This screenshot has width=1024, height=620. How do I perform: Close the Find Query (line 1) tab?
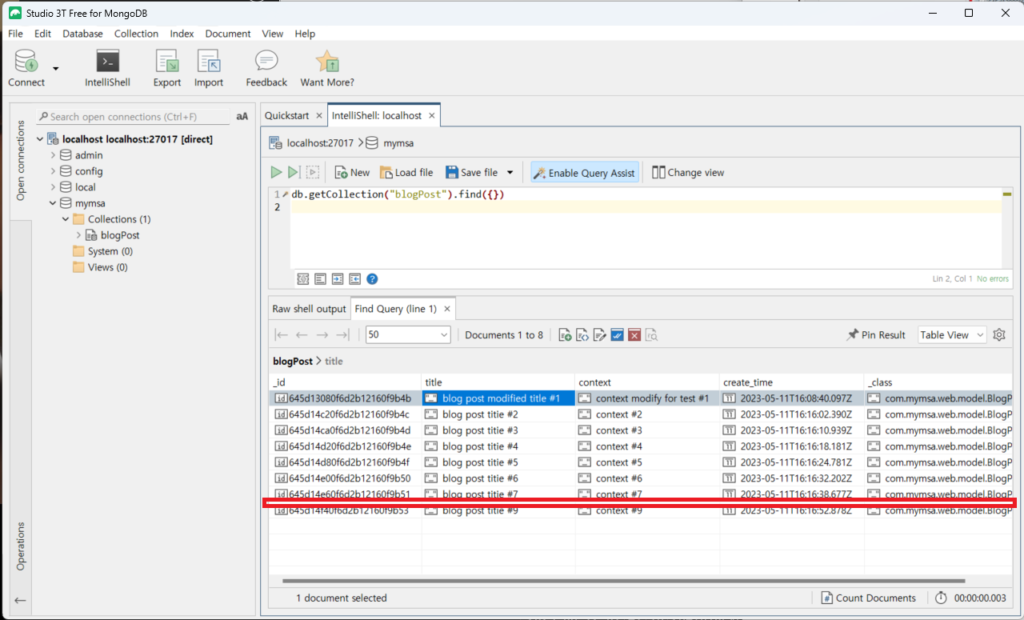click(447, 309)
